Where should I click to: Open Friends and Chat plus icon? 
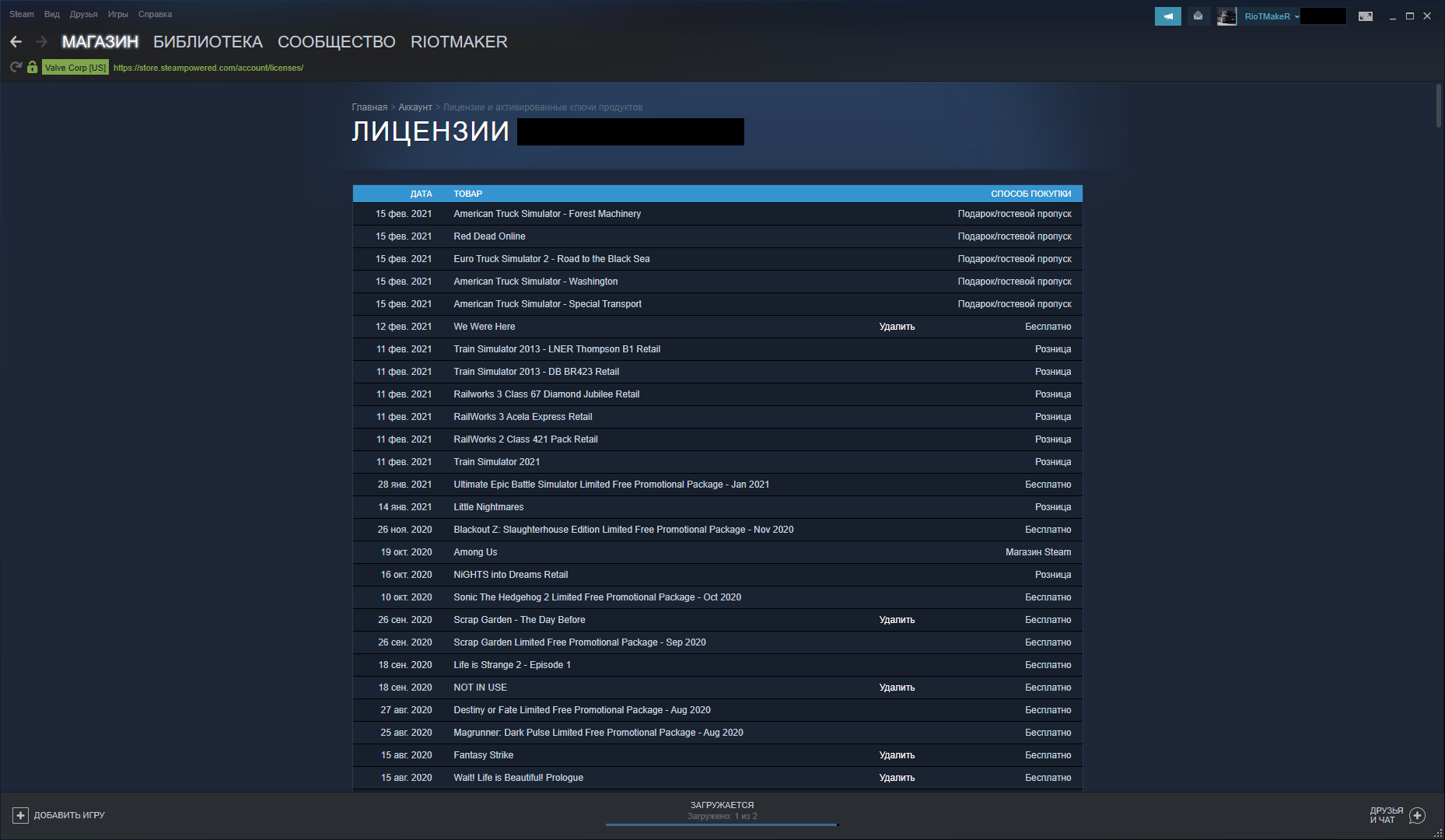(x=1418, y=815)
